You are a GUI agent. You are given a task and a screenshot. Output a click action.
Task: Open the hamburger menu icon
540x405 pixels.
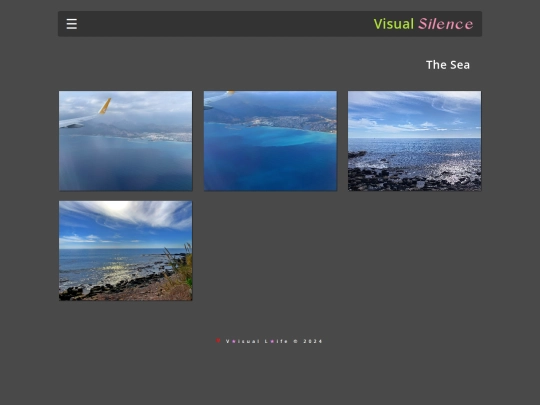point(72,24)
